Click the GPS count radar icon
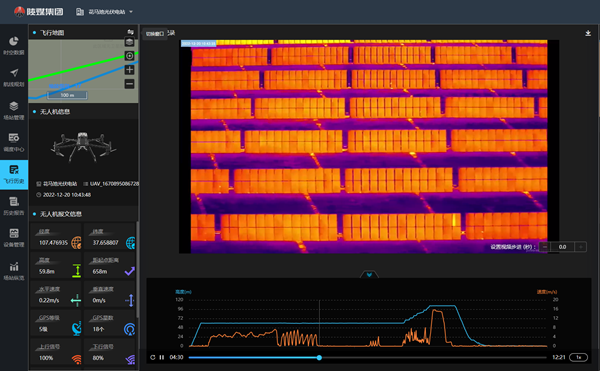Viewport: 600px width, 371px height. coord(130,329)
